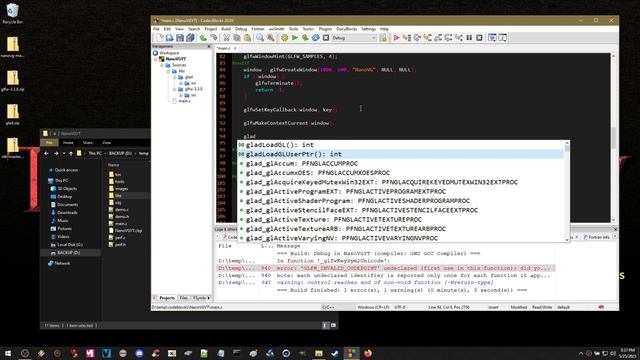
Task: Choose glad_glActiveShaderProgram autocomplete entry
Action: [402, 201]
